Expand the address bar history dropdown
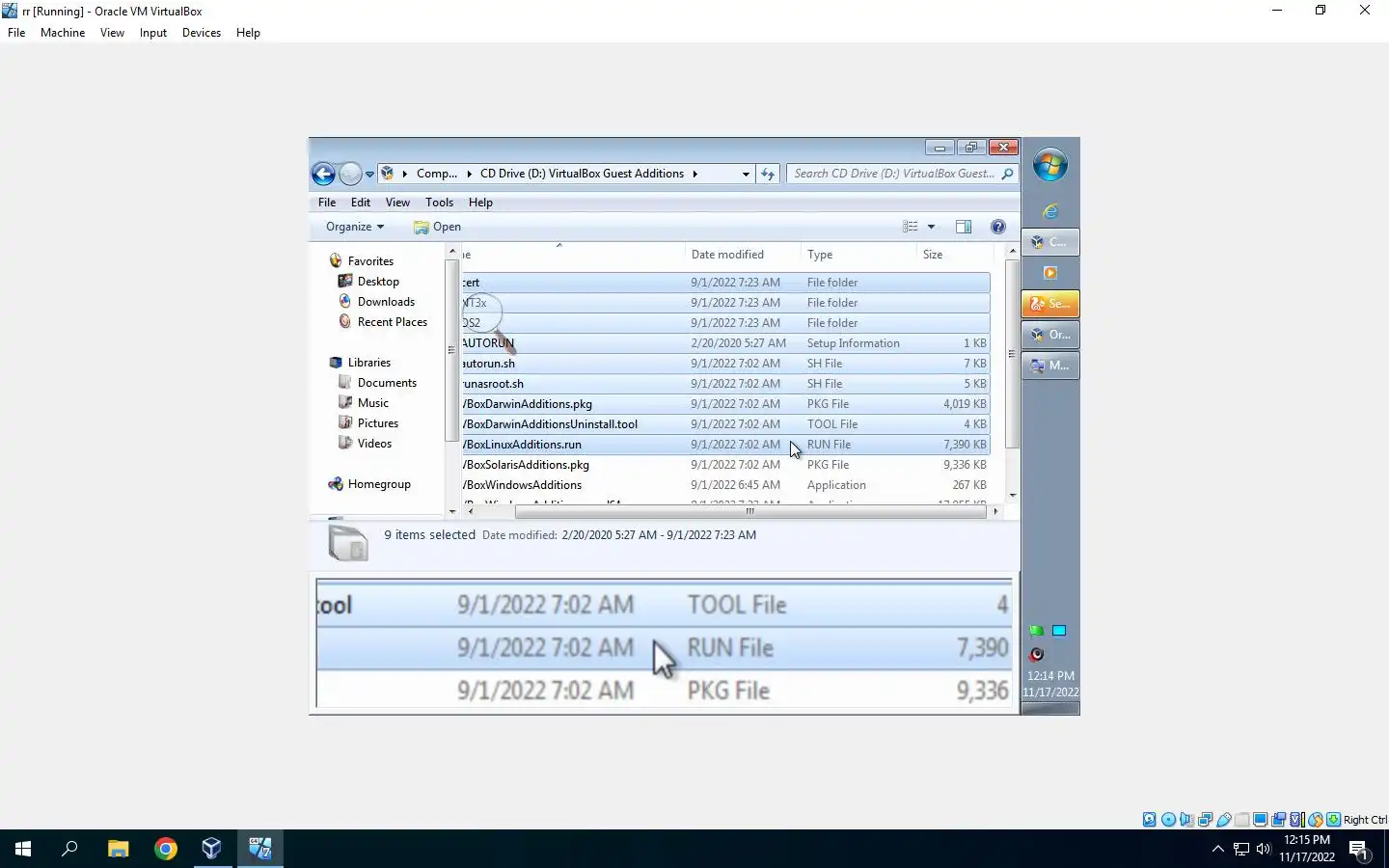The width and height of the screenshot is (1389, 868). (746, 174)
